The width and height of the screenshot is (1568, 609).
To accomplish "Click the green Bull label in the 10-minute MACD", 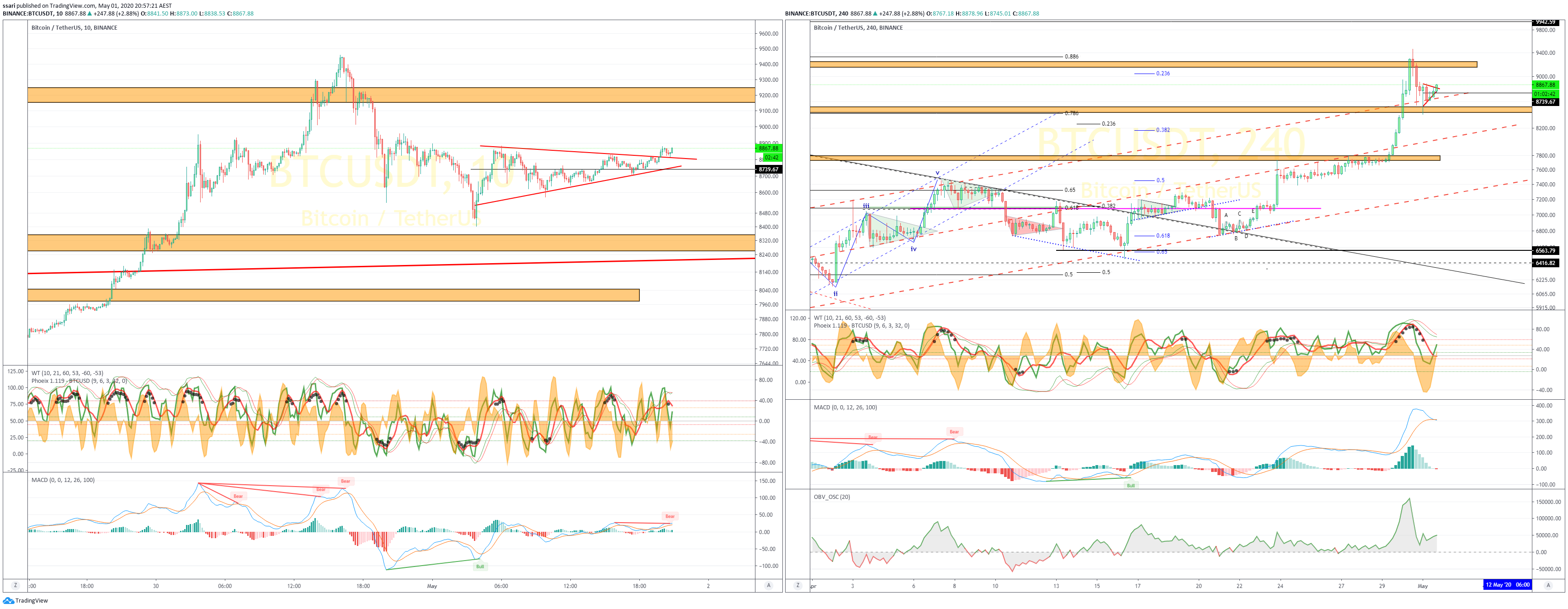I will (x=480, y=567).
